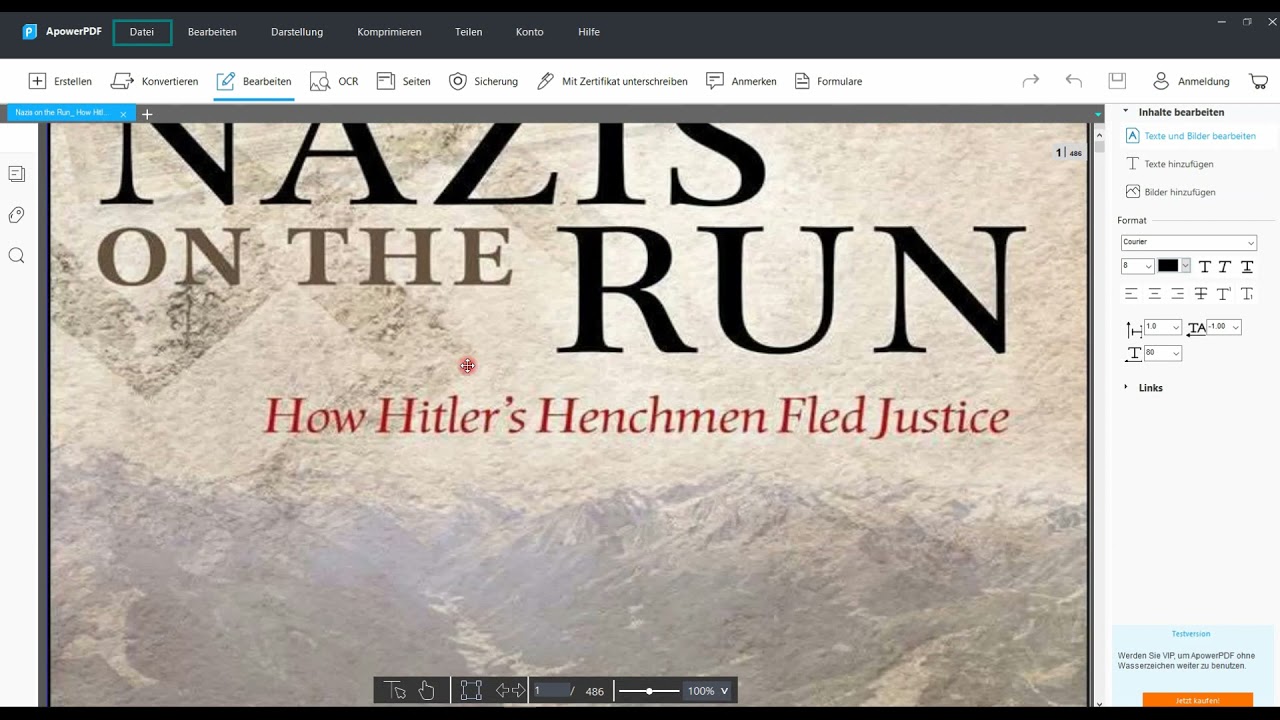Viewport: 1280px width, 720px height.
Task: Expand the Links section
Action: [1125, 387]
